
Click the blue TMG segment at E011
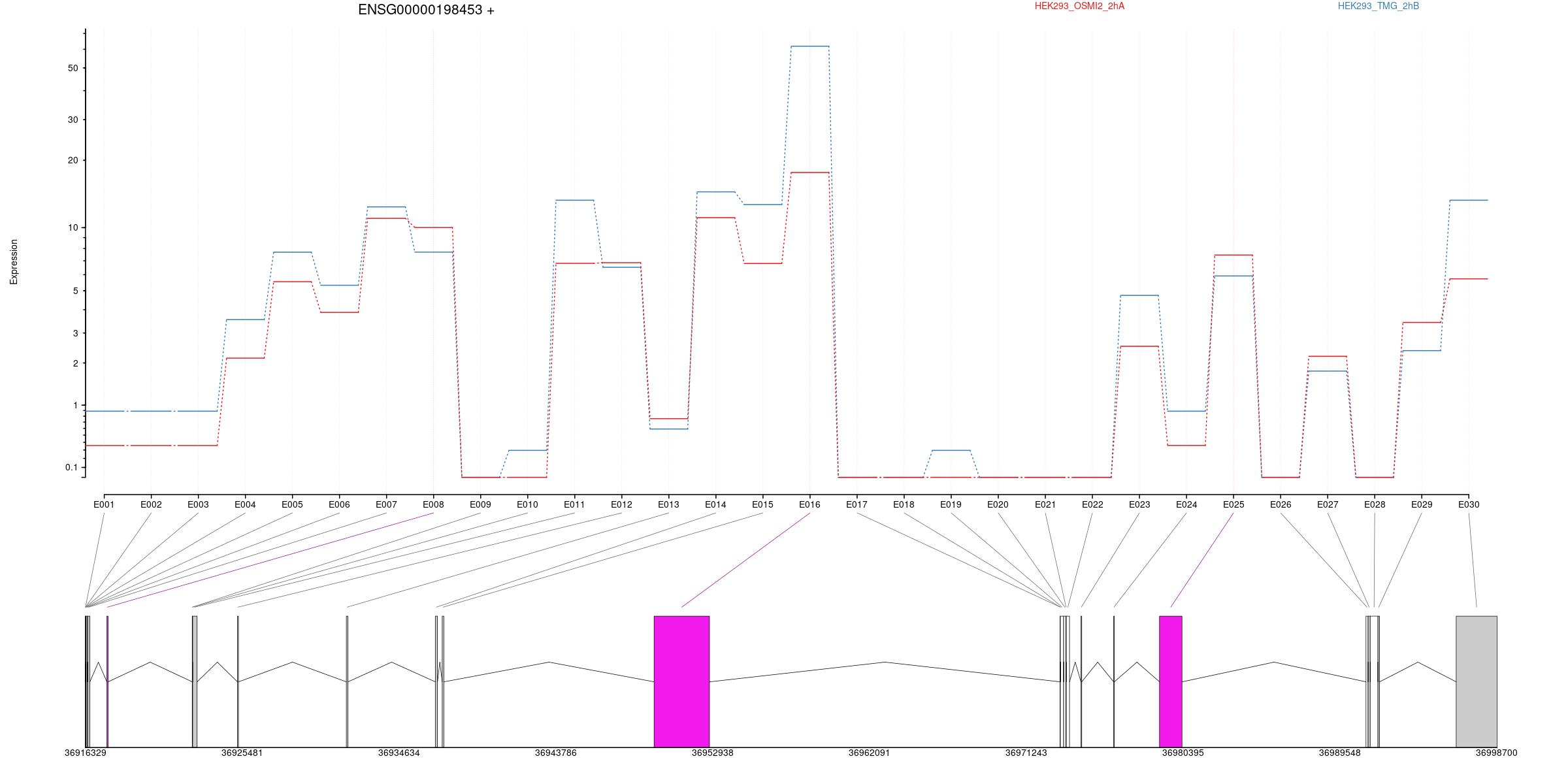pos(574,200)
